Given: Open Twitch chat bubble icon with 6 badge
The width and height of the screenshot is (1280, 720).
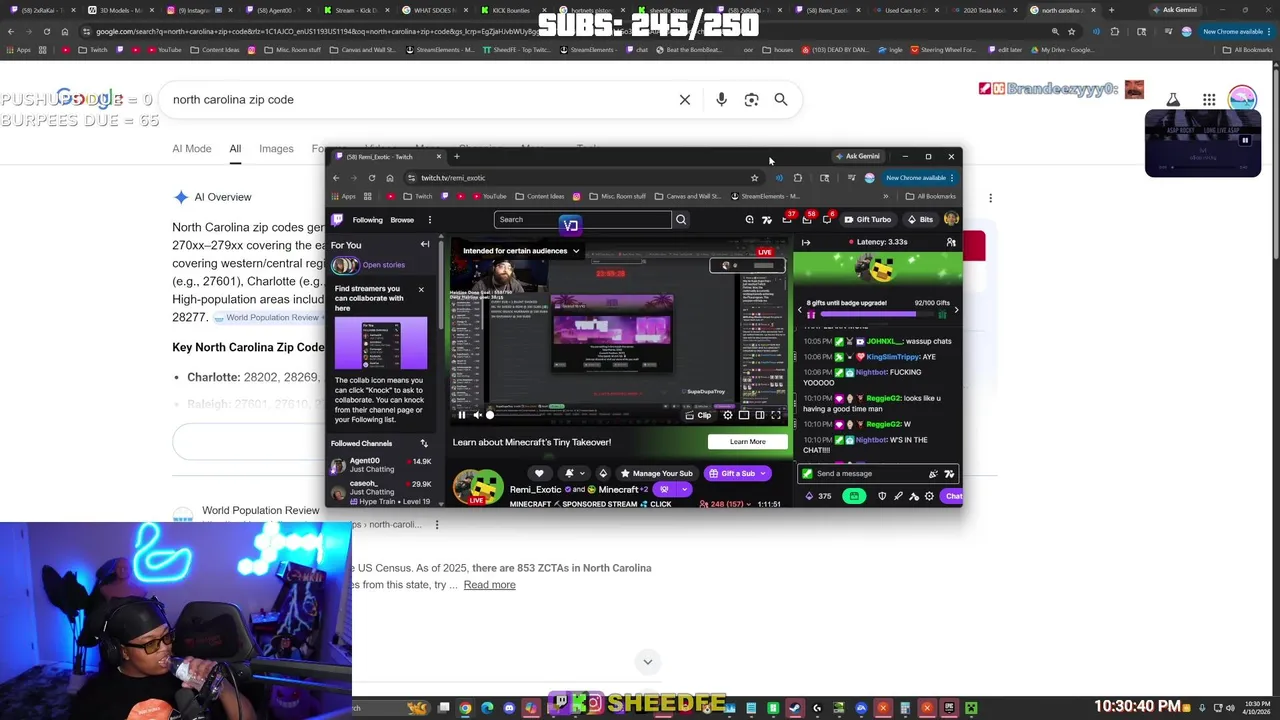Looking at the screenshot, I should [x=828, y=219].
